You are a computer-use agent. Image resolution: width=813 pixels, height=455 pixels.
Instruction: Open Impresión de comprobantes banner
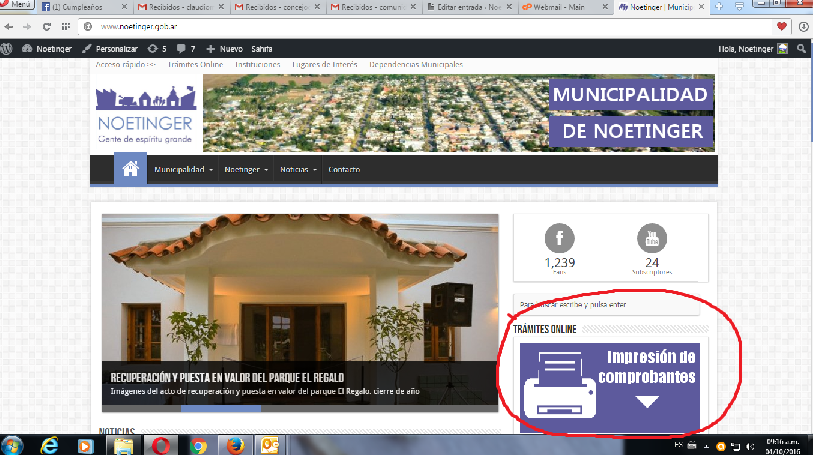(x=610, y=387)
